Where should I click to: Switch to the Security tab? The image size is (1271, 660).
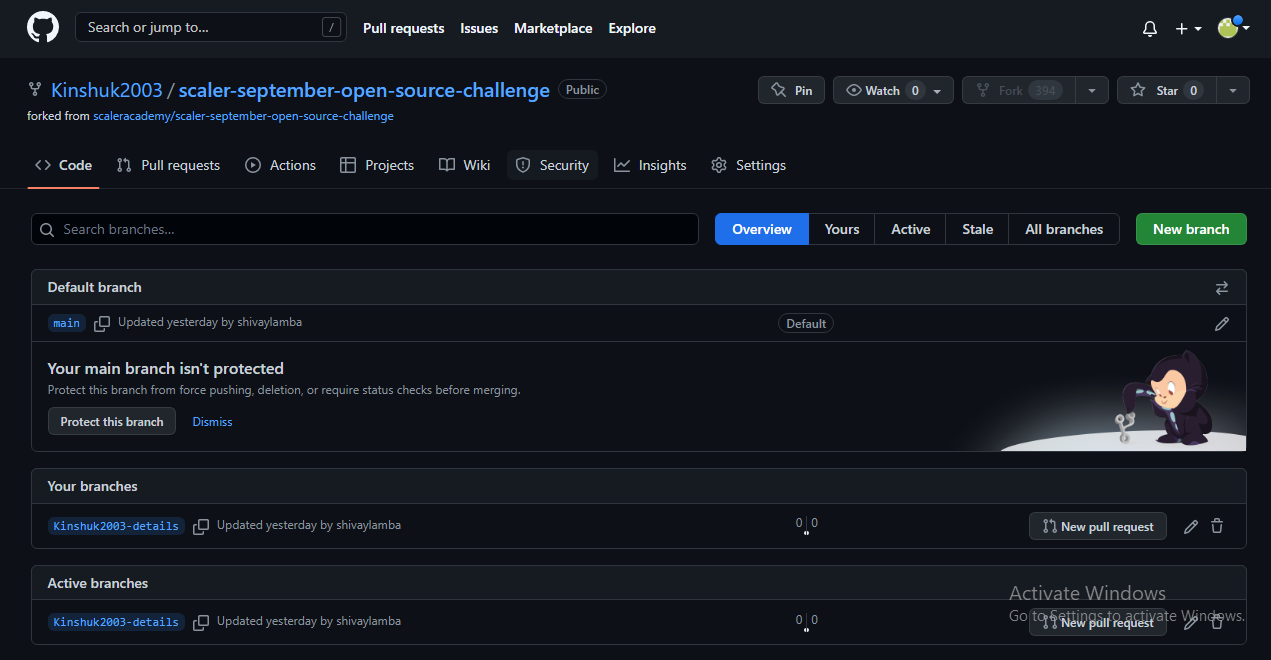[552, 165]
